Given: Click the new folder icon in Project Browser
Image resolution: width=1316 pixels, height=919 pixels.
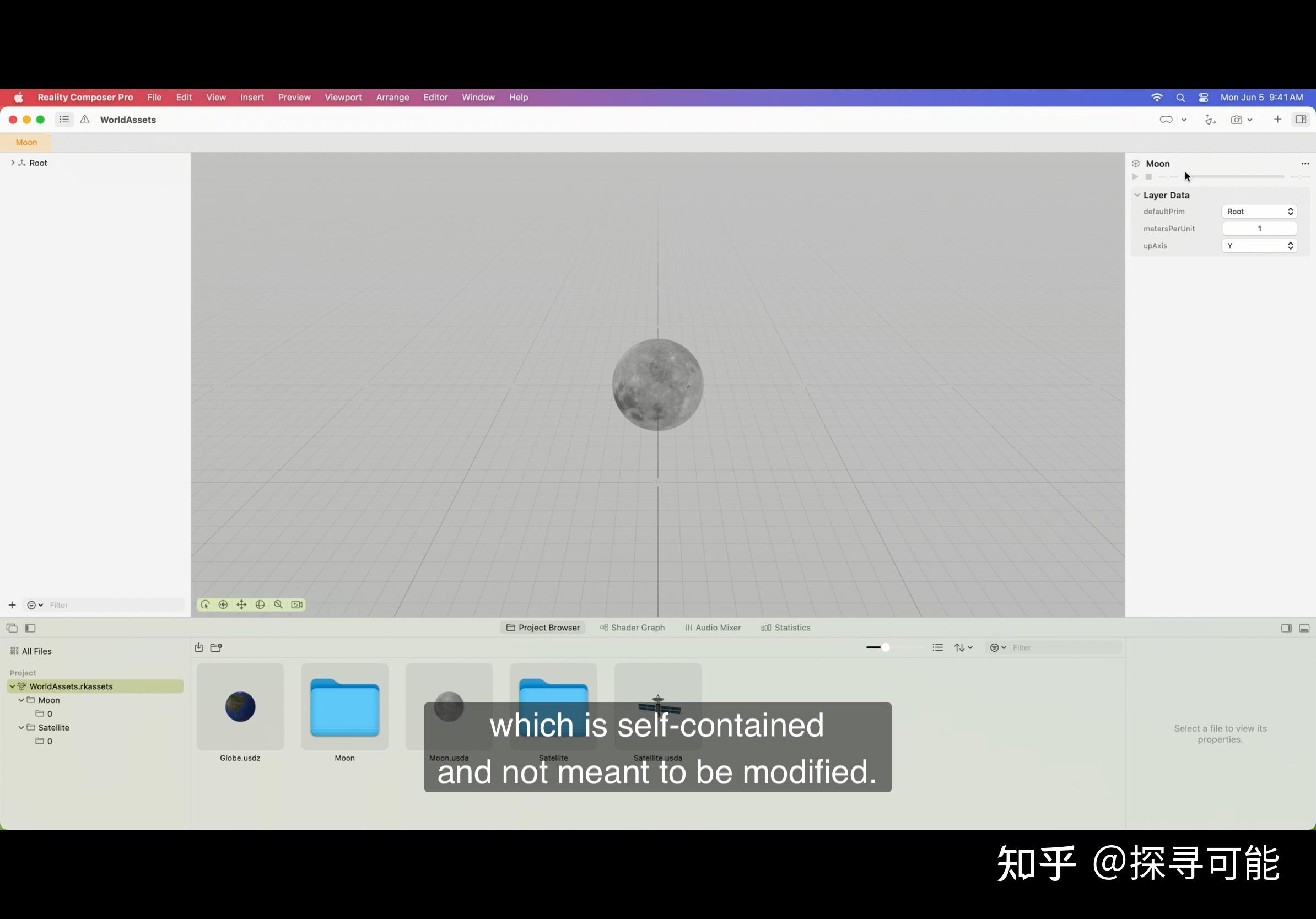Looking at the screenshot, I should tap(216, 647).
